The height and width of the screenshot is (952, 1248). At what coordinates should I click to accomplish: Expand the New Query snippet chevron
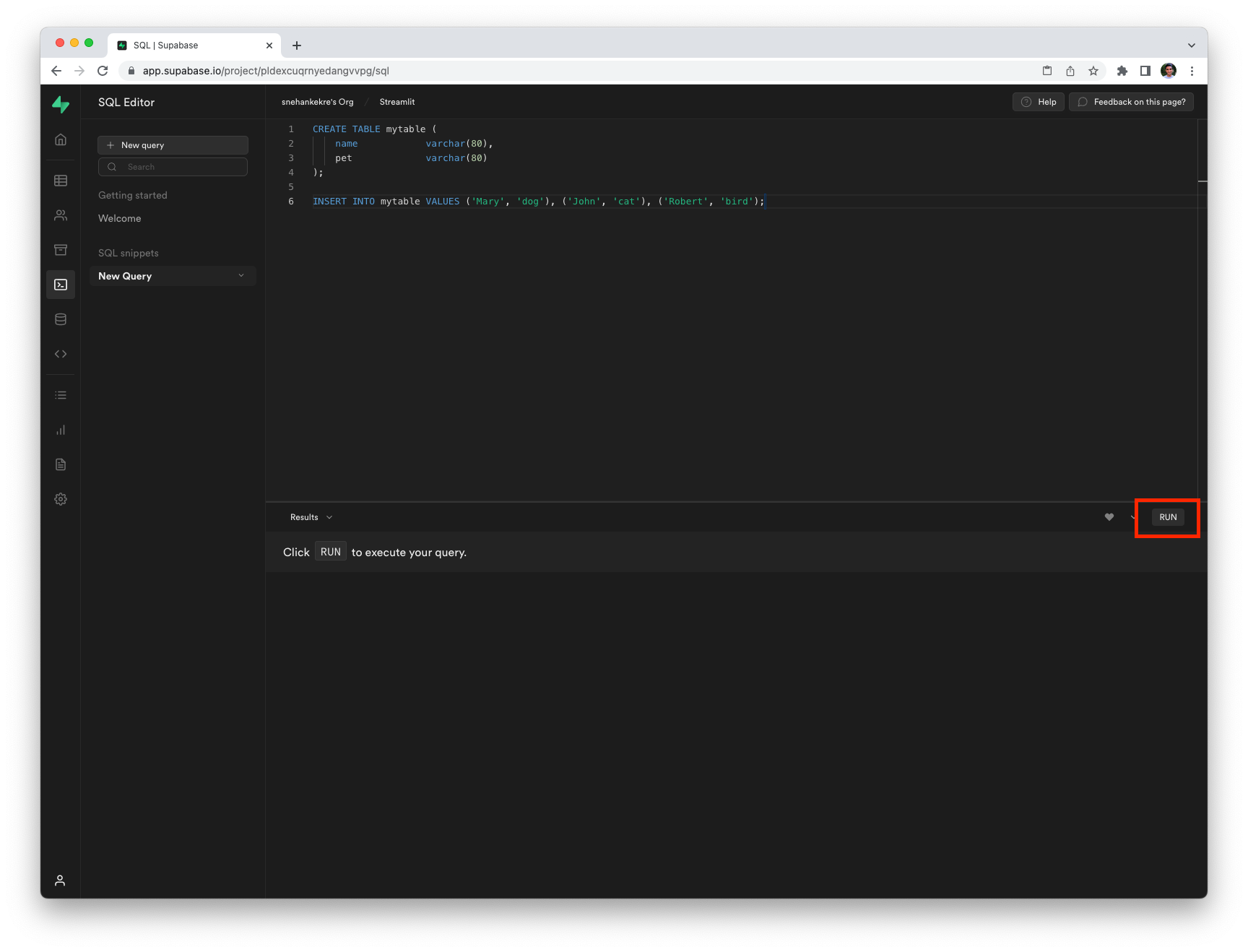click(x=241, y=276)
